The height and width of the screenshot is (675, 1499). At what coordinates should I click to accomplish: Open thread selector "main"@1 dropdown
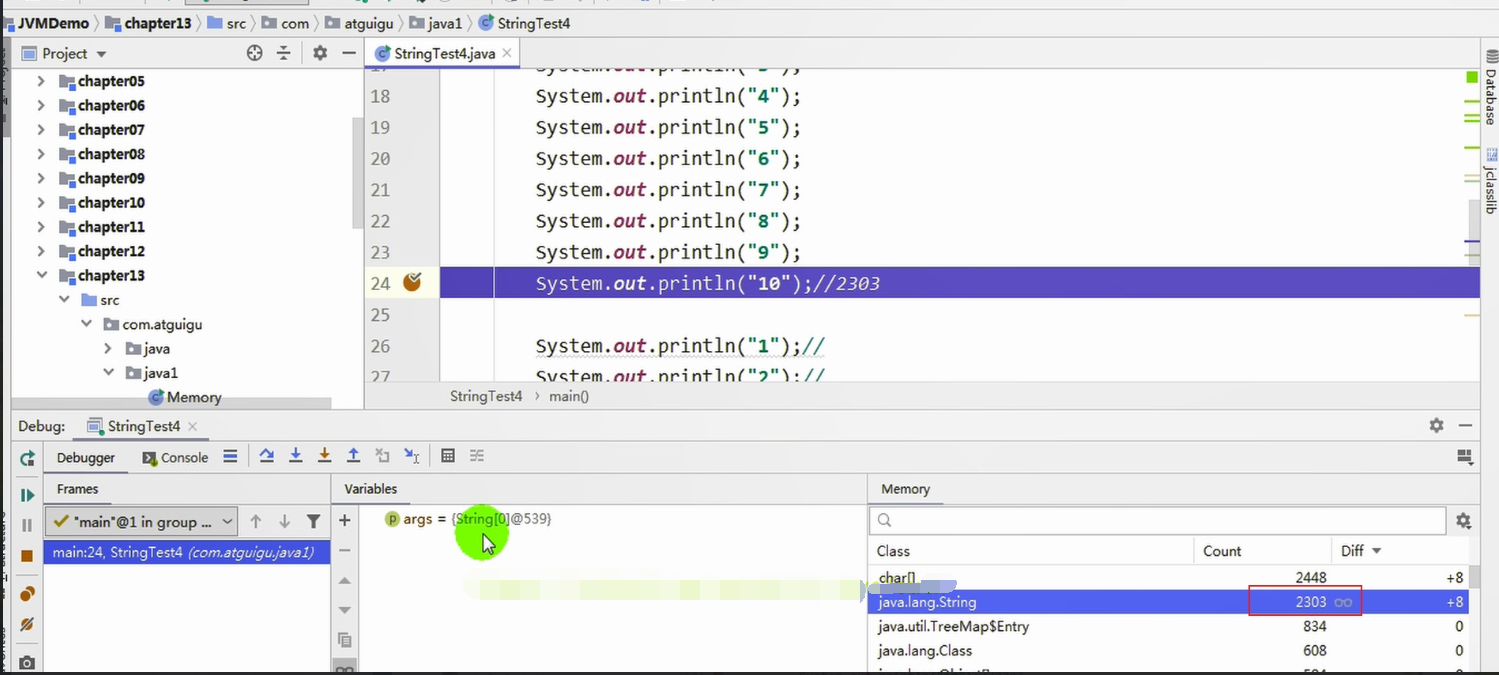pos(141,521)
